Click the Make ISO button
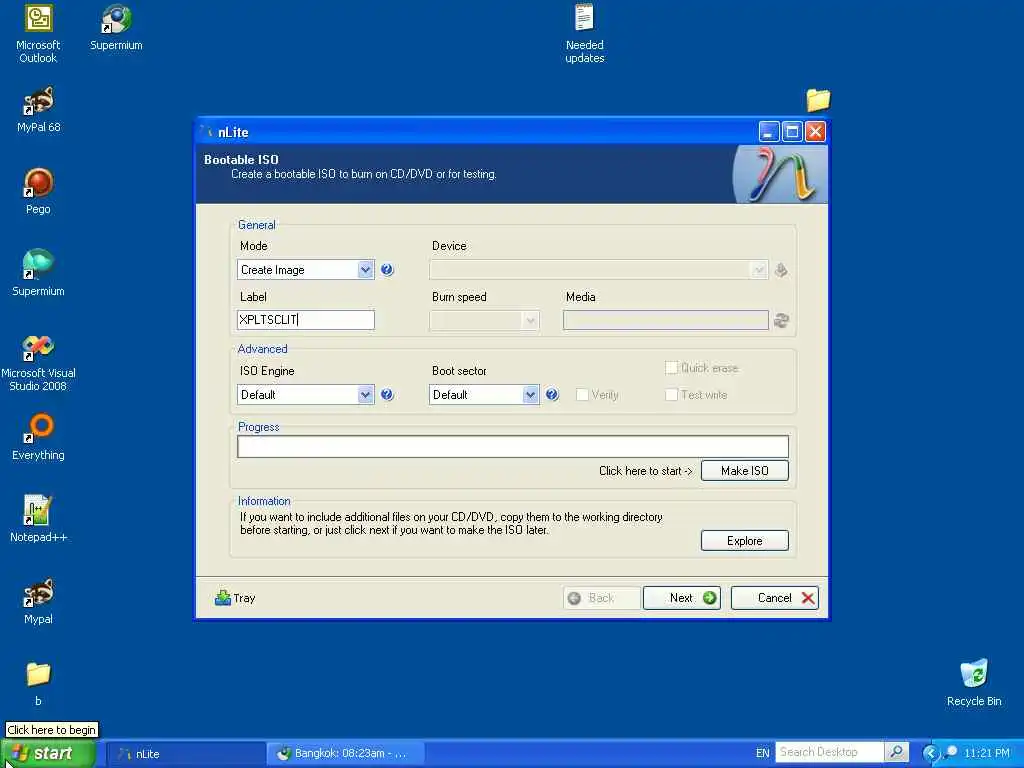The height and width of the screenshot is (768, 1024). pos(744,471)
